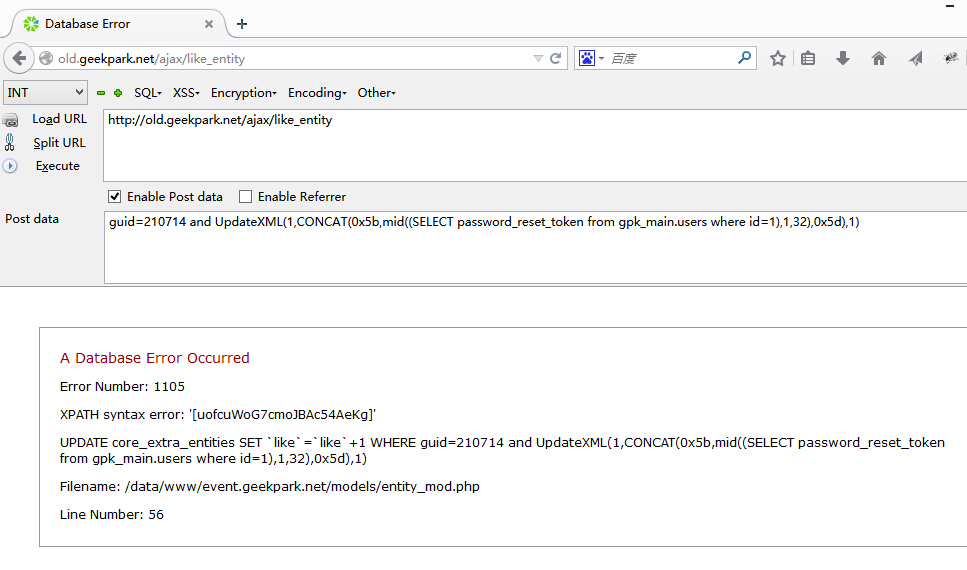Viewport: 967px width, 570px height.
Task: Go back with the browser back arrow
Action: (19, 59)
